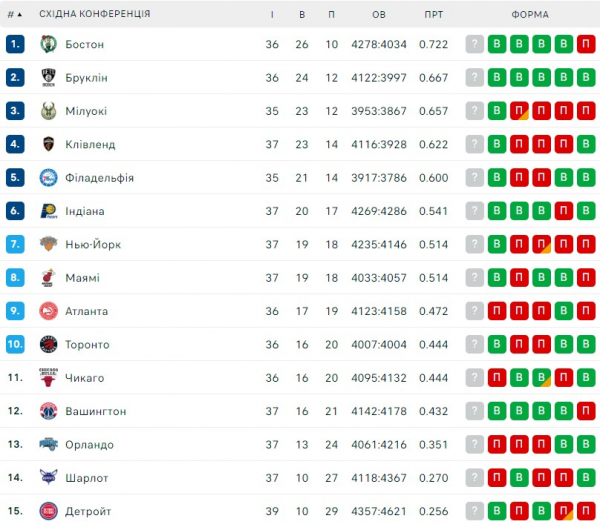Sort table by the # rank column
Image resolution: width=600 pixels, height=527 pixels.
[15, 15]
